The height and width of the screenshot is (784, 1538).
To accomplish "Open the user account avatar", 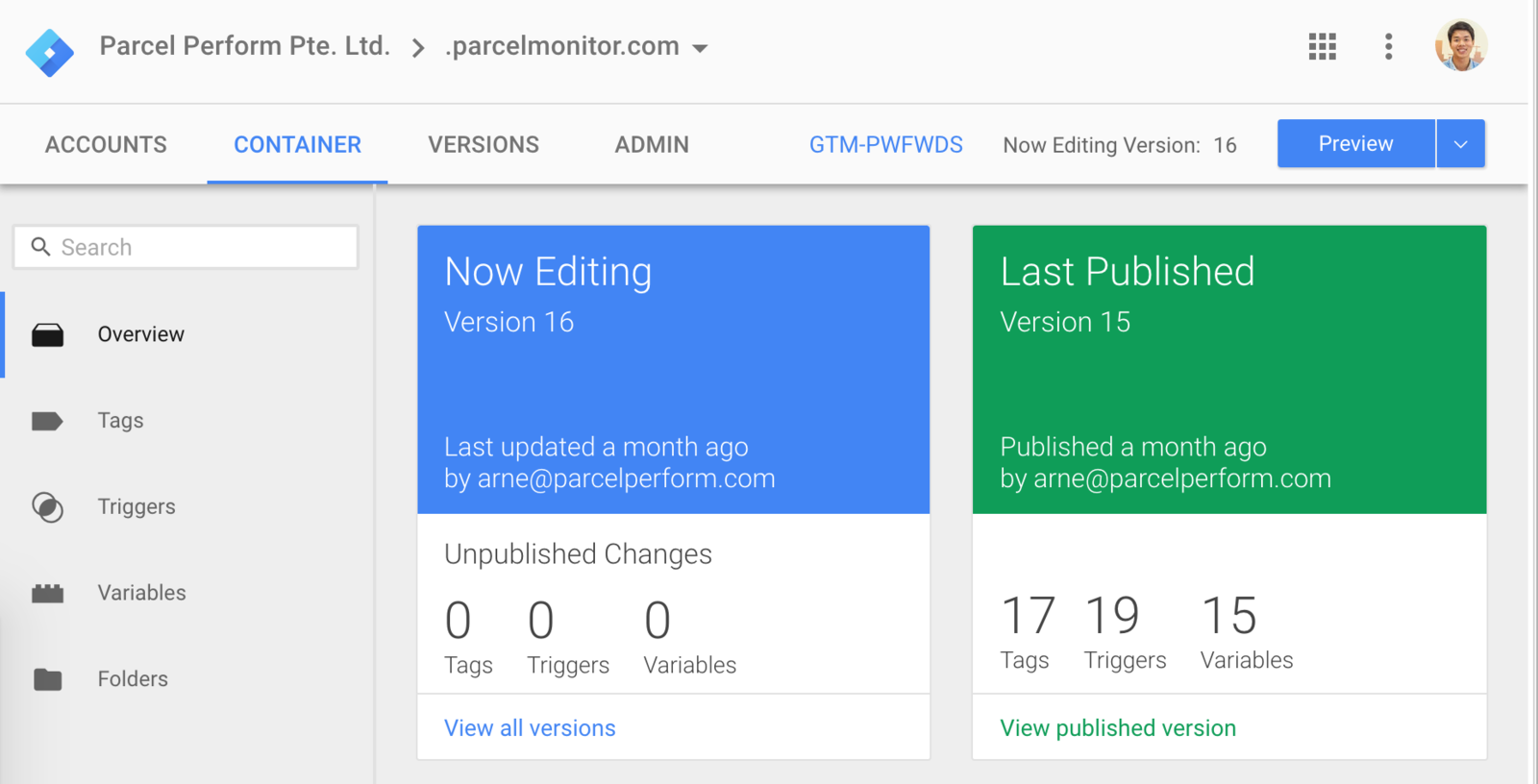I will click(x=1460, y=45).
